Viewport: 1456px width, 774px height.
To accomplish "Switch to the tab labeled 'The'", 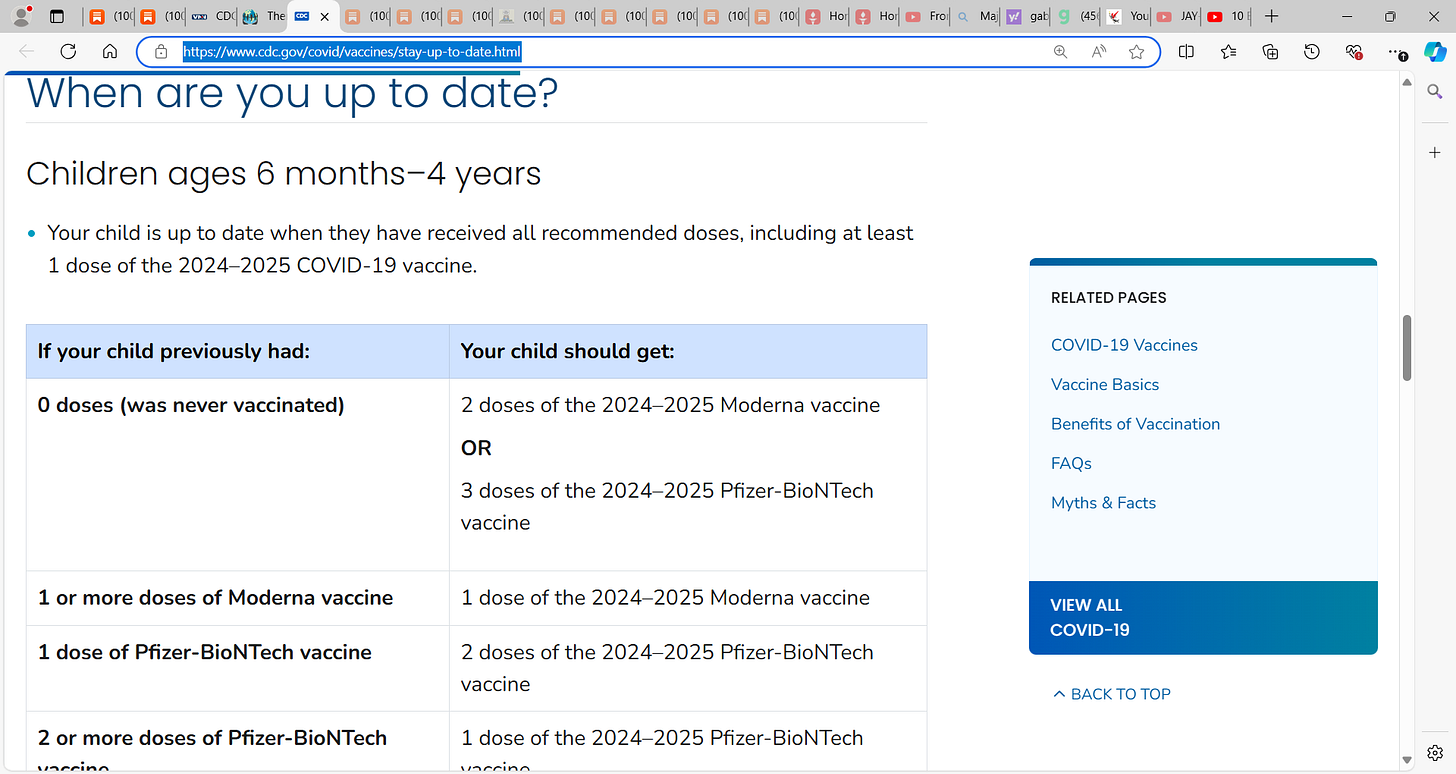I will click(262, 16).
